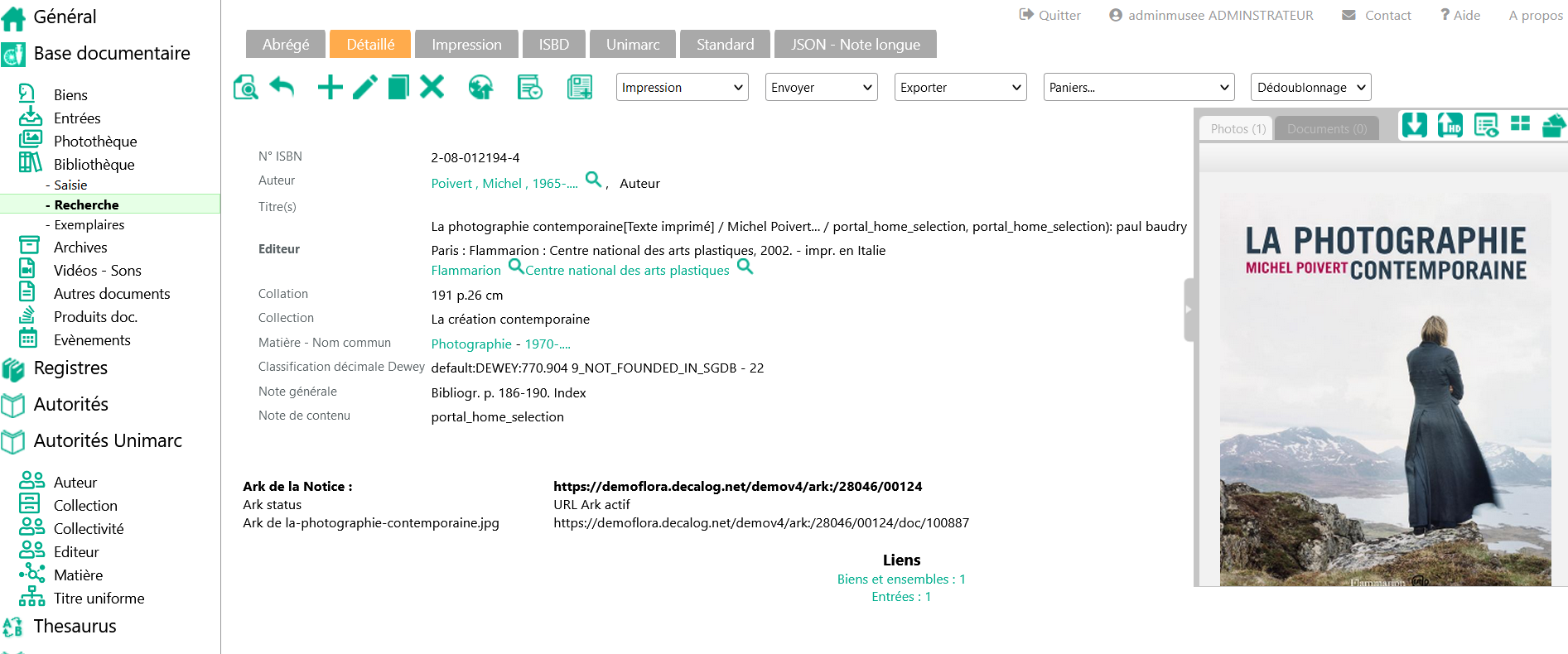The image size is (1568, 654).
Task: Open Autres documents in the sidebar
Action: pyautogui.click(x=112, y=293)
